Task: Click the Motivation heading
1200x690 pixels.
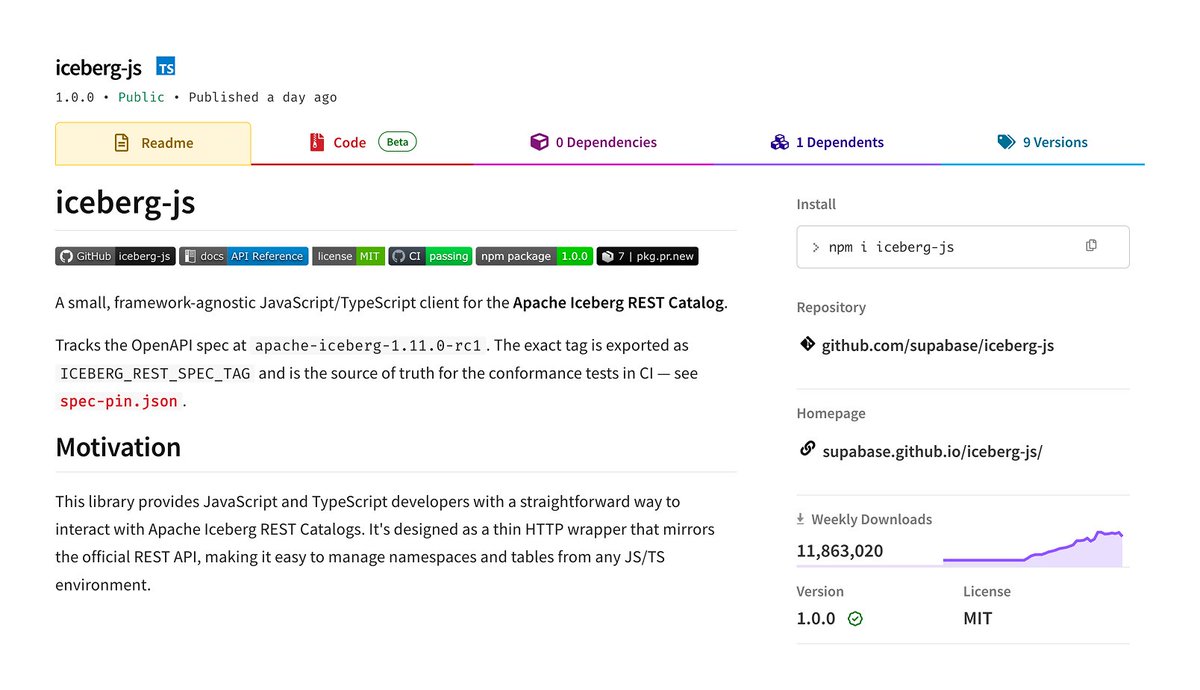Action: pos(118,446)
